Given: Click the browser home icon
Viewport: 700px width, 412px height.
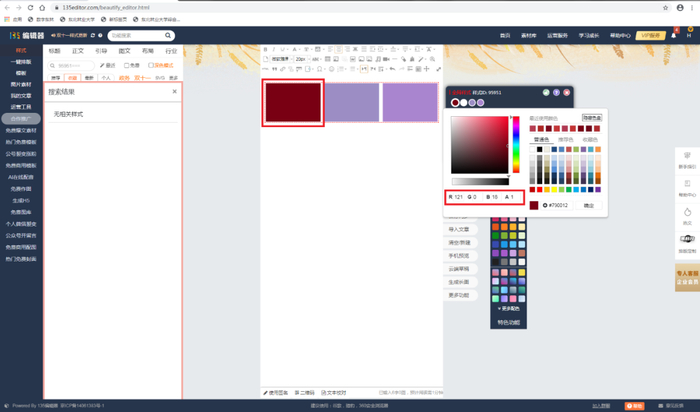Looking at the screenshot, I should [42, 8].
